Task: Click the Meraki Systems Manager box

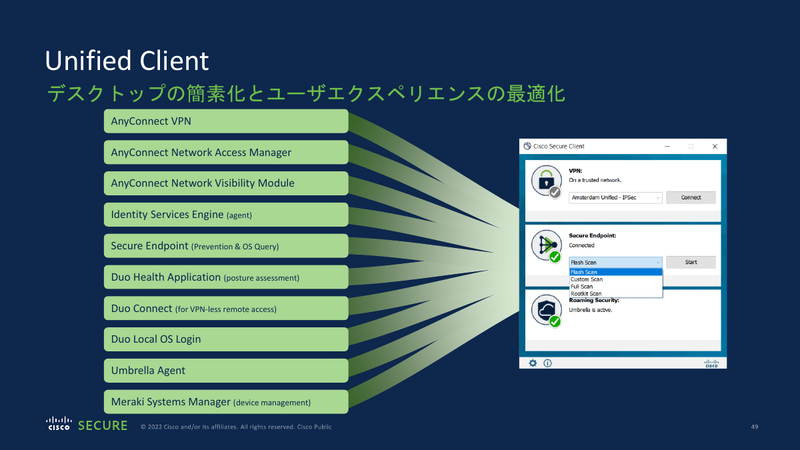Action: [x=226, y=402]
